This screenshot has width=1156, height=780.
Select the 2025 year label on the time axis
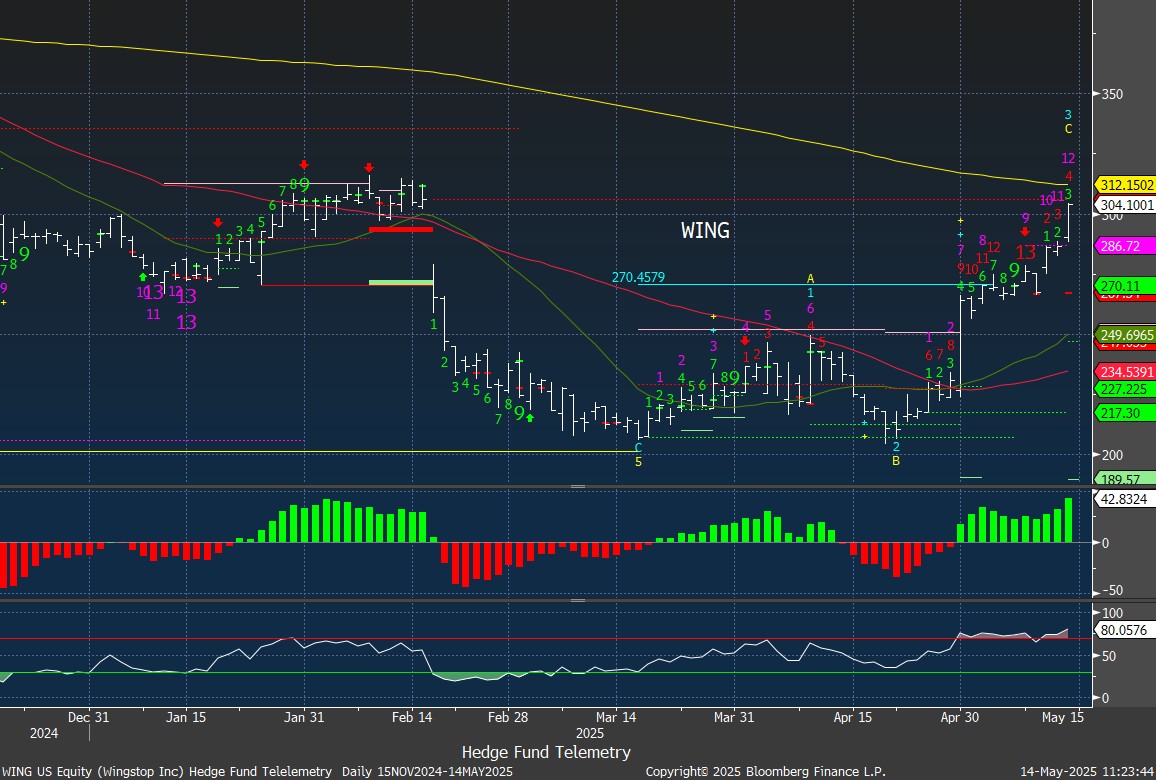[590, 734]
